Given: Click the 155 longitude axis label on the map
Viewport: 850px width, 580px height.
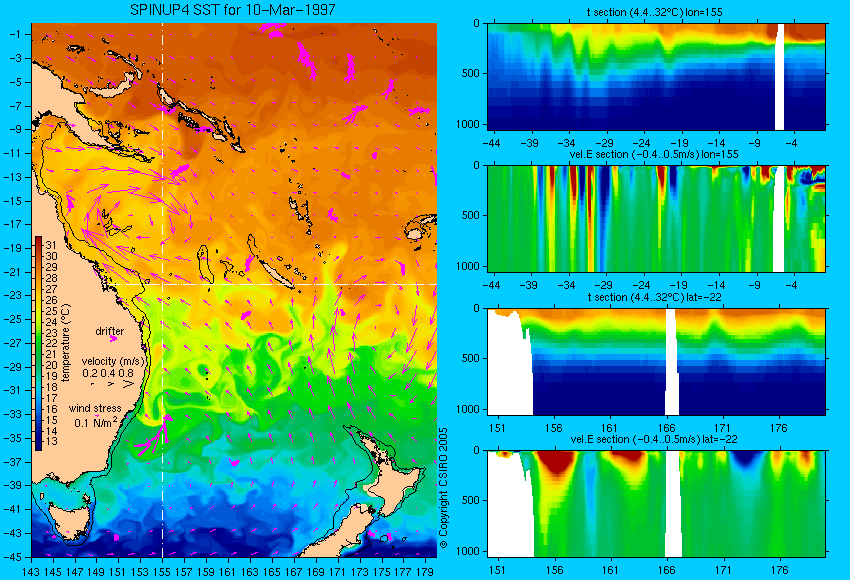Looking at the screenshot, I should 162,571.
